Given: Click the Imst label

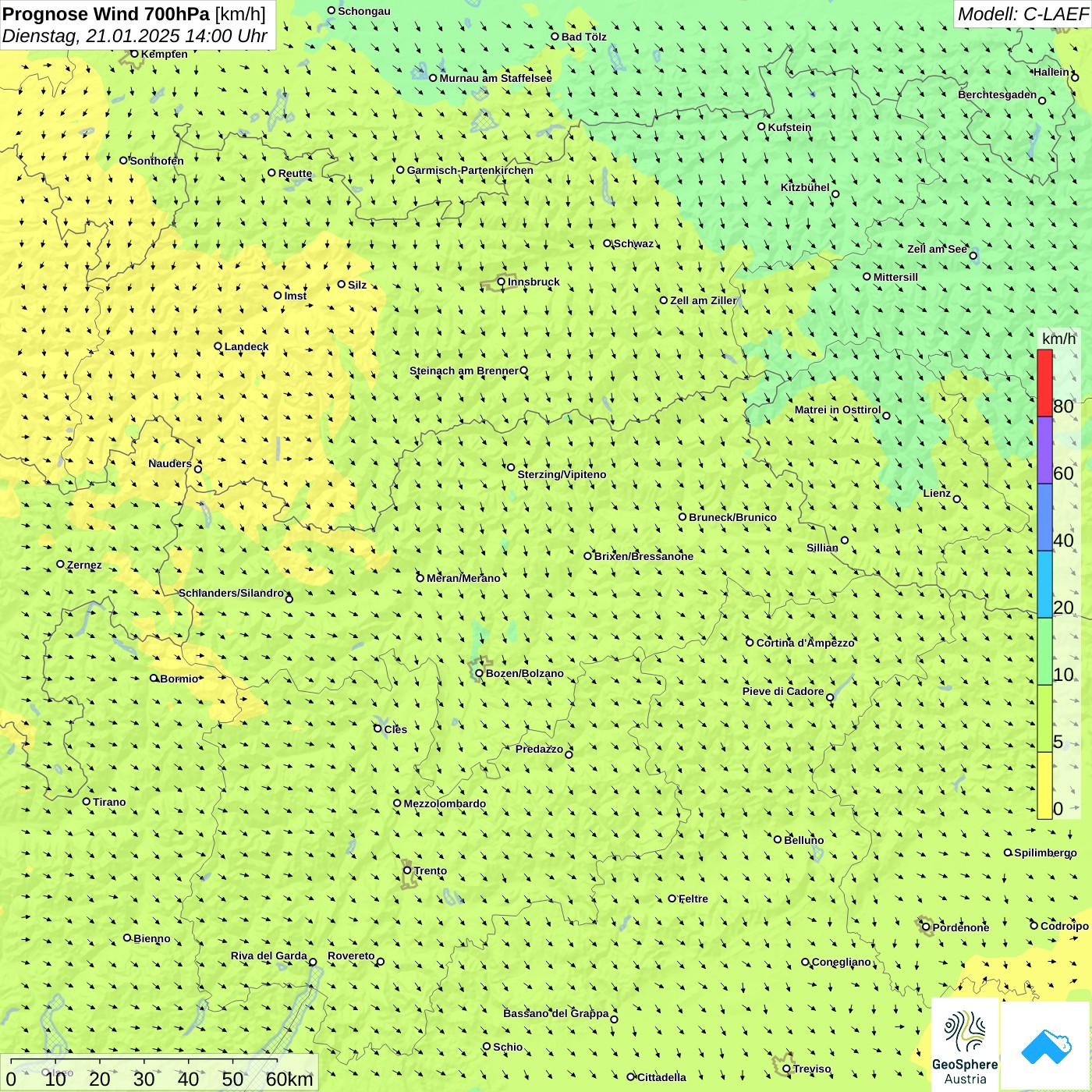Looking at the screenshot, I should [296, 296].
